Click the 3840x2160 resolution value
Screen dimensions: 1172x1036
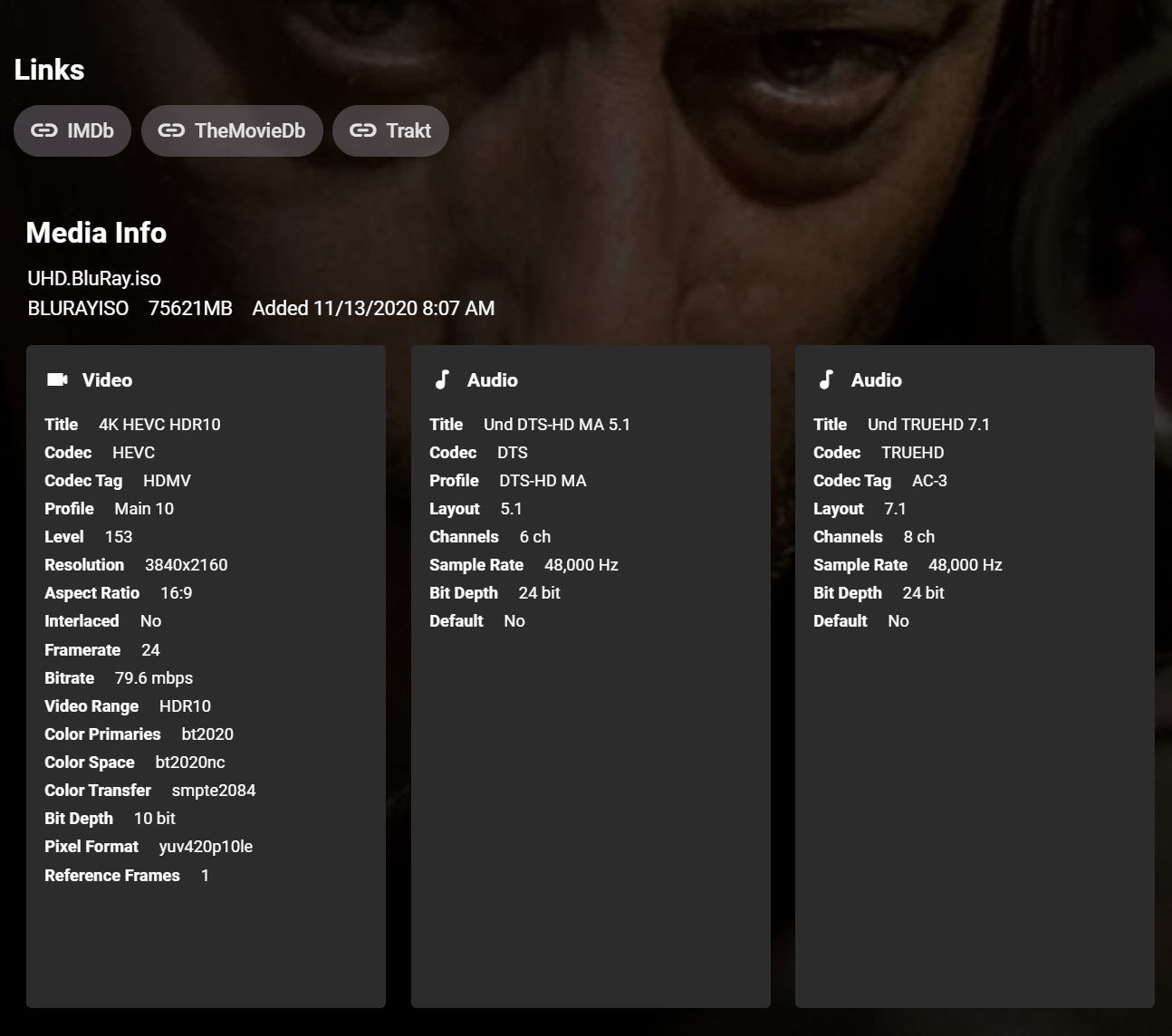pyautogui.click(x=186, y=564)
